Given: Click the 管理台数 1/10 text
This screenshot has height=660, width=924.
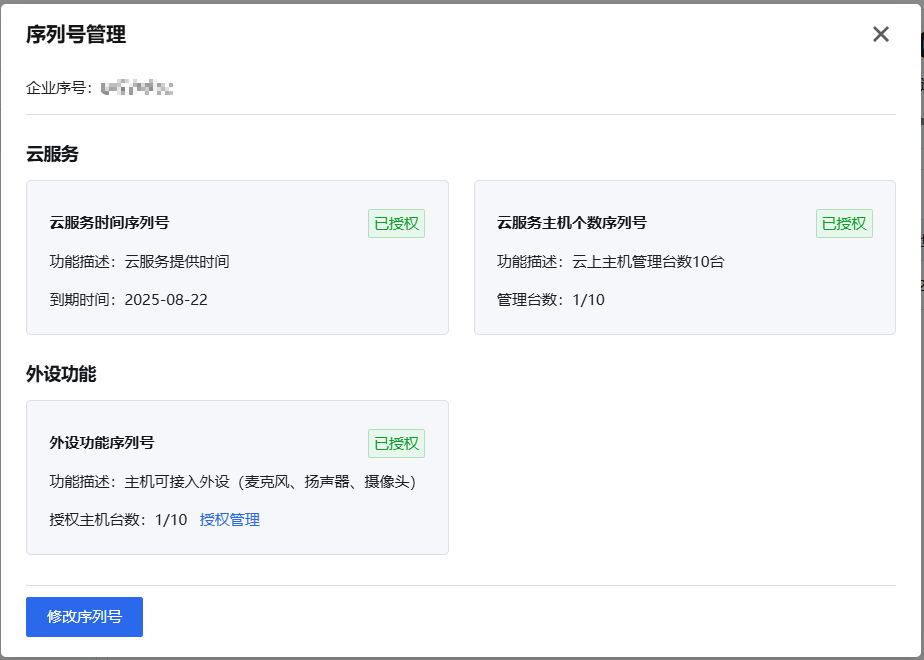Looking at the screenshot, I should (x=550, y=300).
